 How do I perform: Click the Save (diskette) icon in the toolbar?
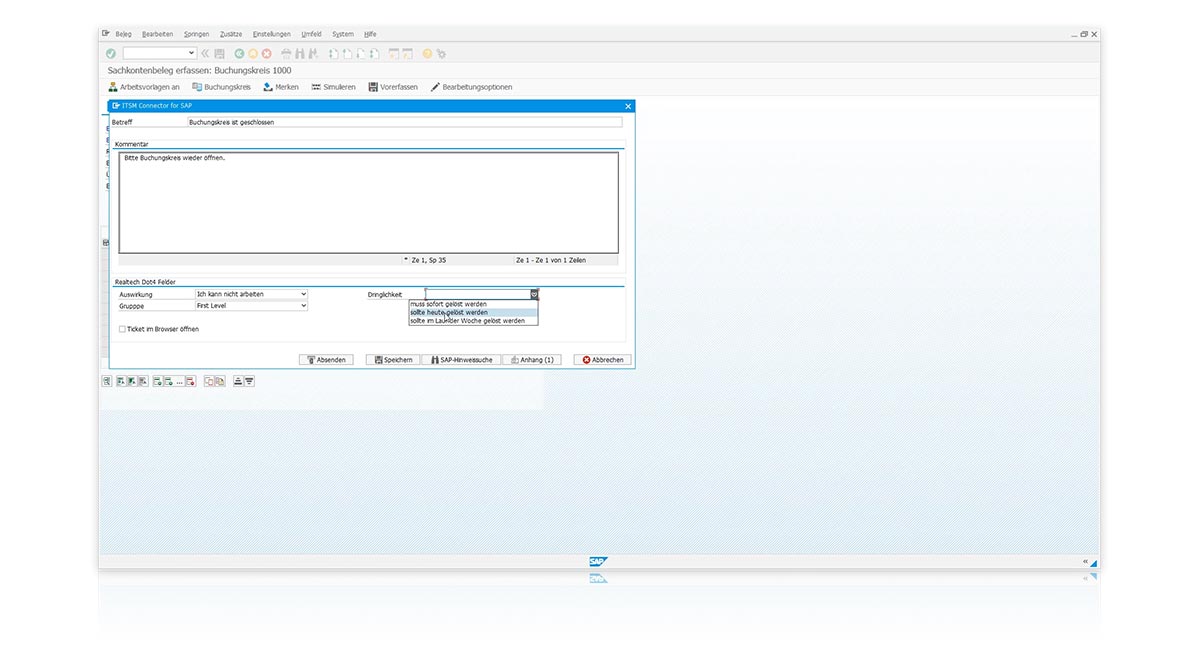click(220, 52)
